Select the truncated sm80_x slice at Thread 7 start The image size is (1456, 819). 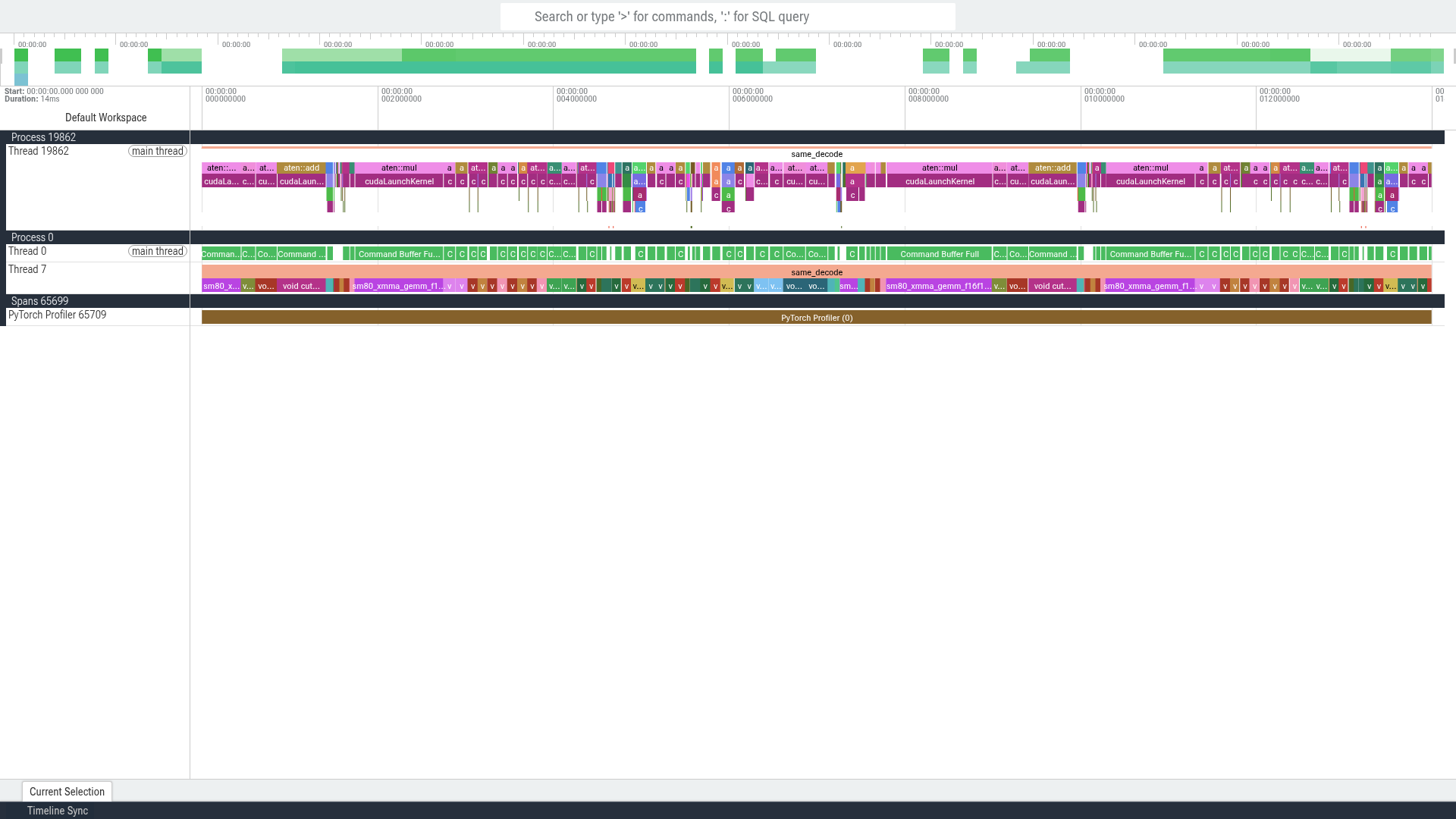click(x=221, y=286)
